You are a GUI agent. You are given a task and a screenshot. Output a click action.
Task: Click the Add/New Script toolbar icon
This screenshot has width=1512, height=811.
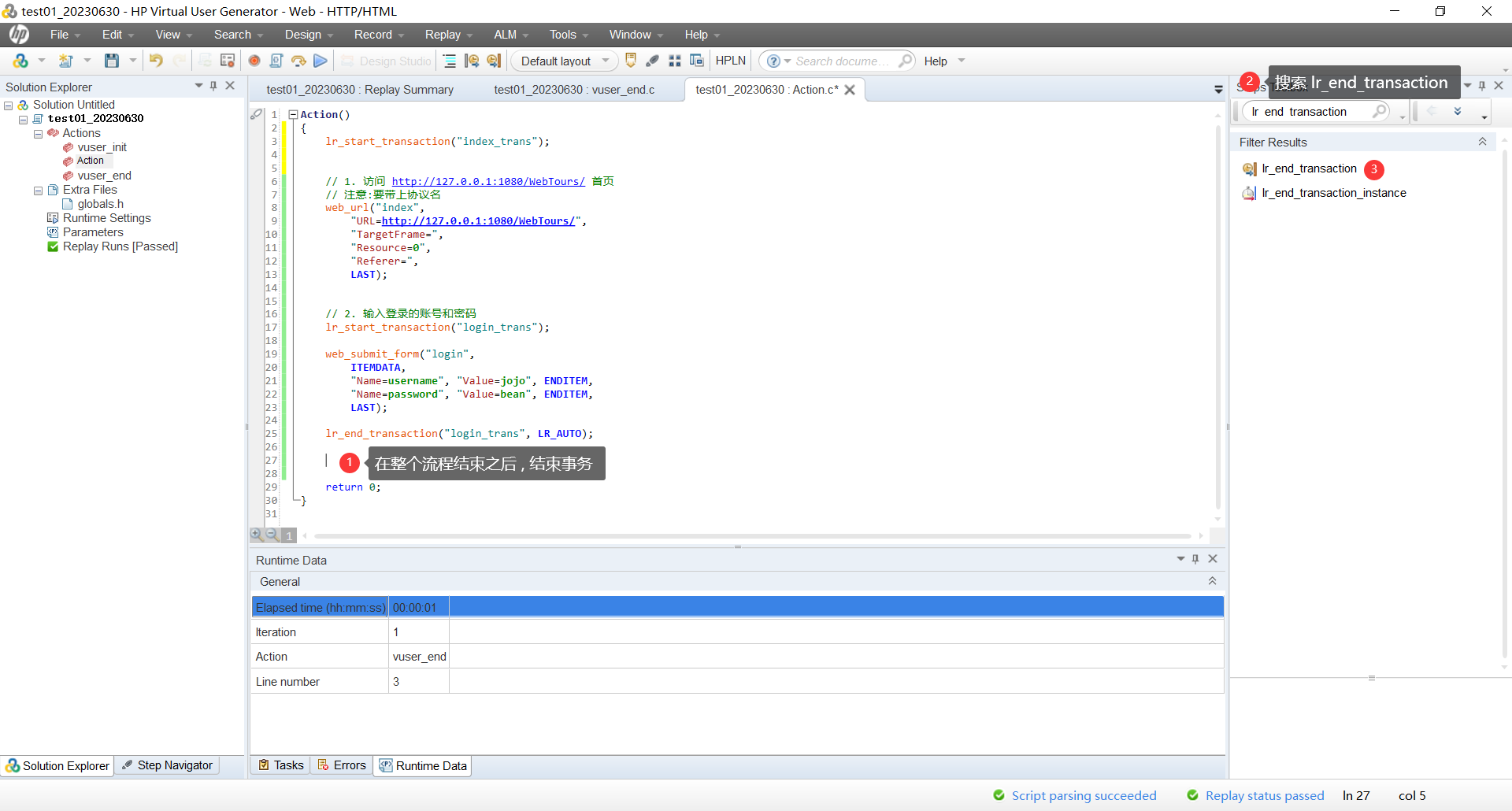click(66, 61)
